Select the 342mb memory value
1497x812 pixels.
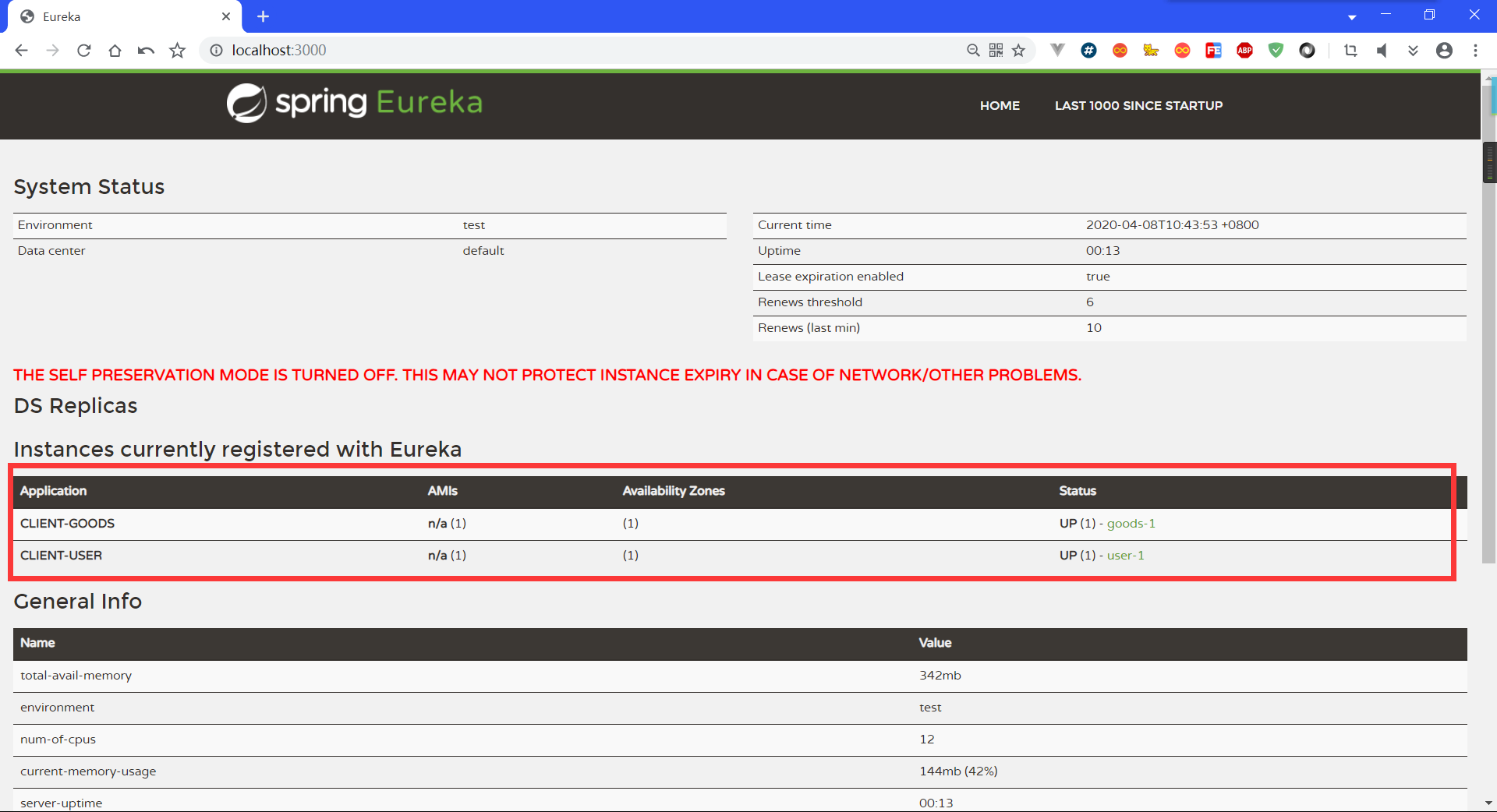click(x=940, y=676)
